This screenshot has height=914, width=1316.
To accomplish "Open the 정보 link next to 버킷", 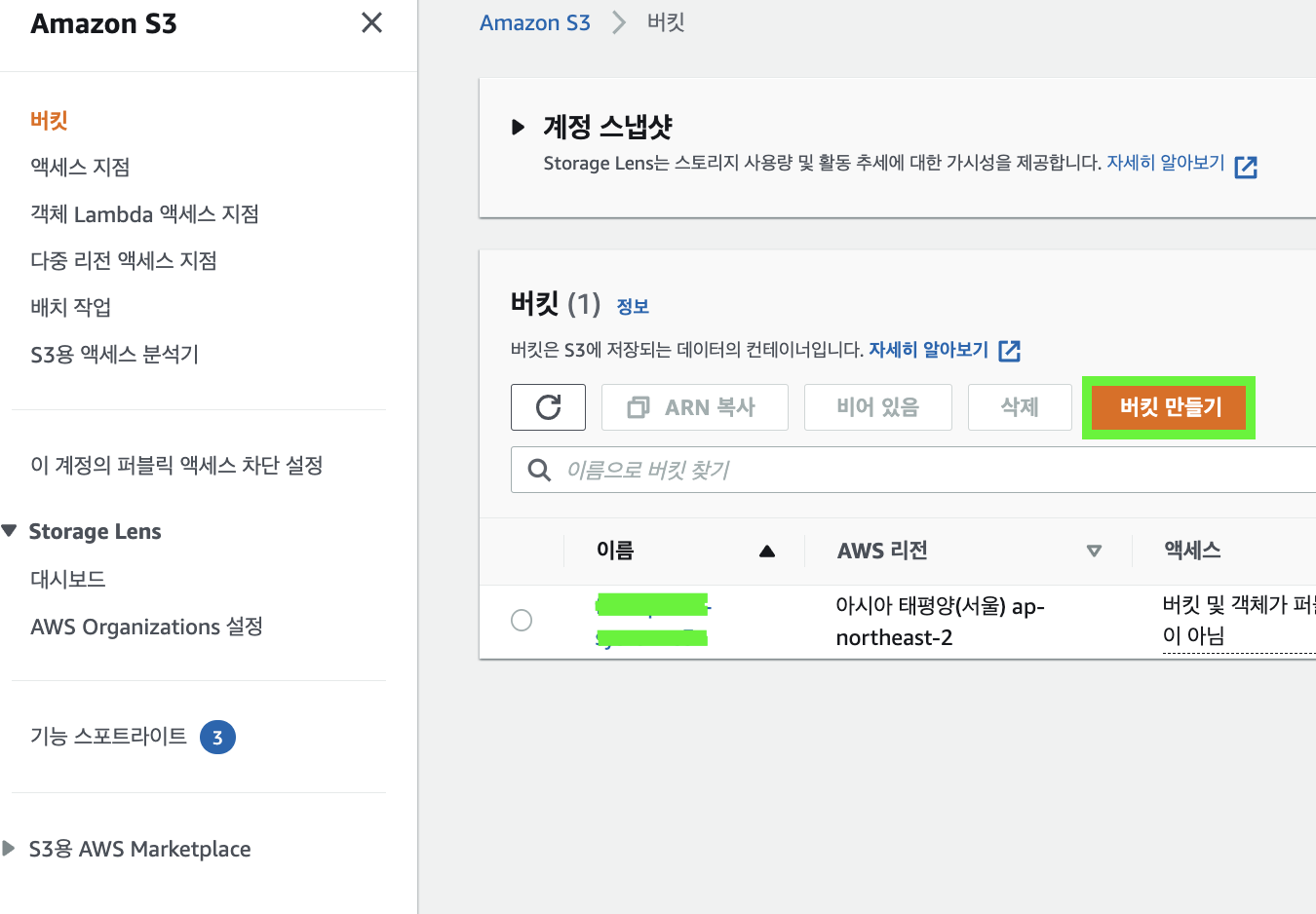I will click(633, 306).
